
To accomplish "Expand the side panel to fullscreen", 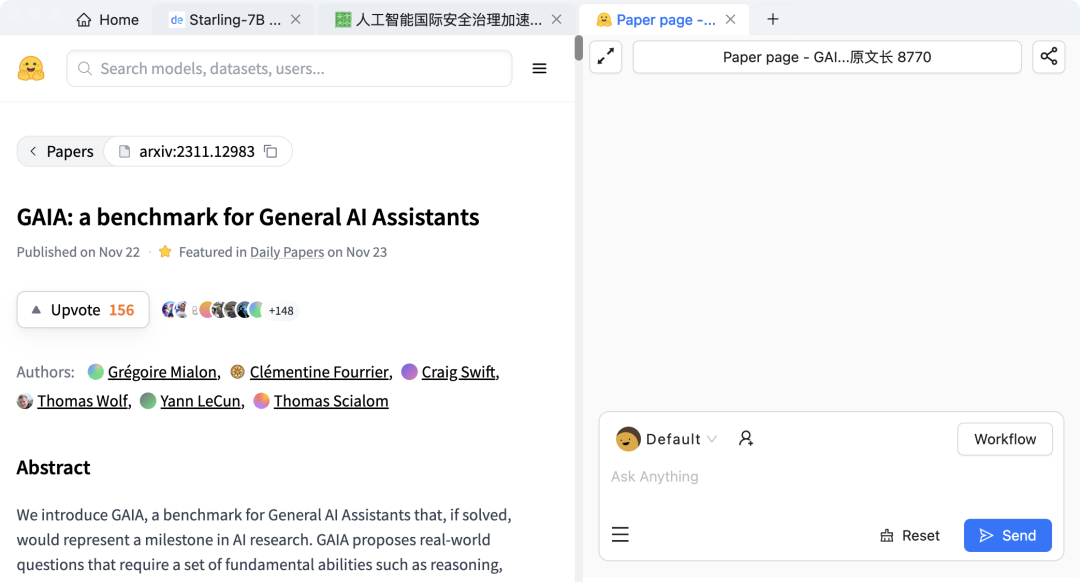I will point(605,57).
